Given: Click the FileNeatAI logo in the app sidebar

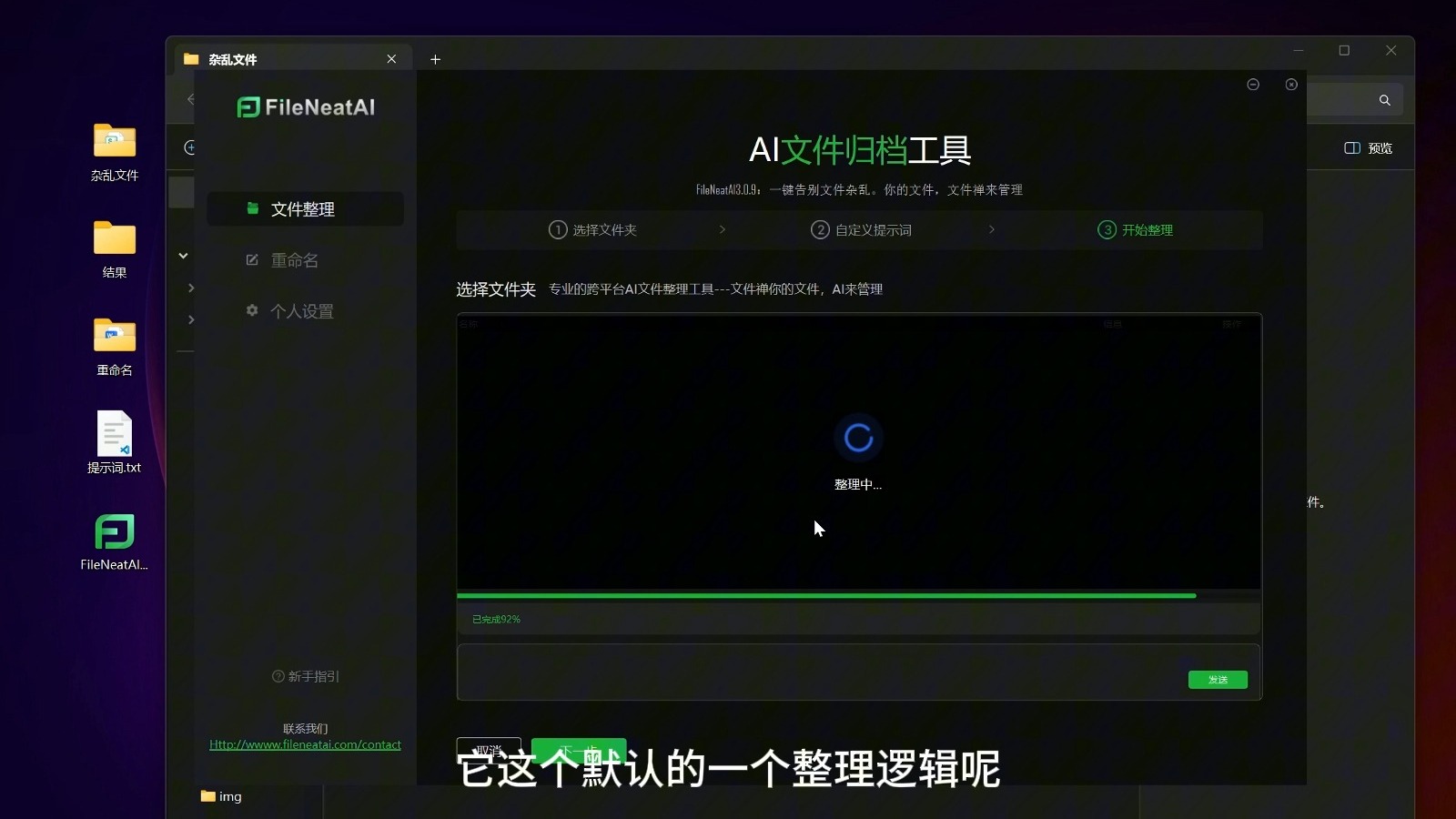Looking at the screenshot, I should (306, 107).
